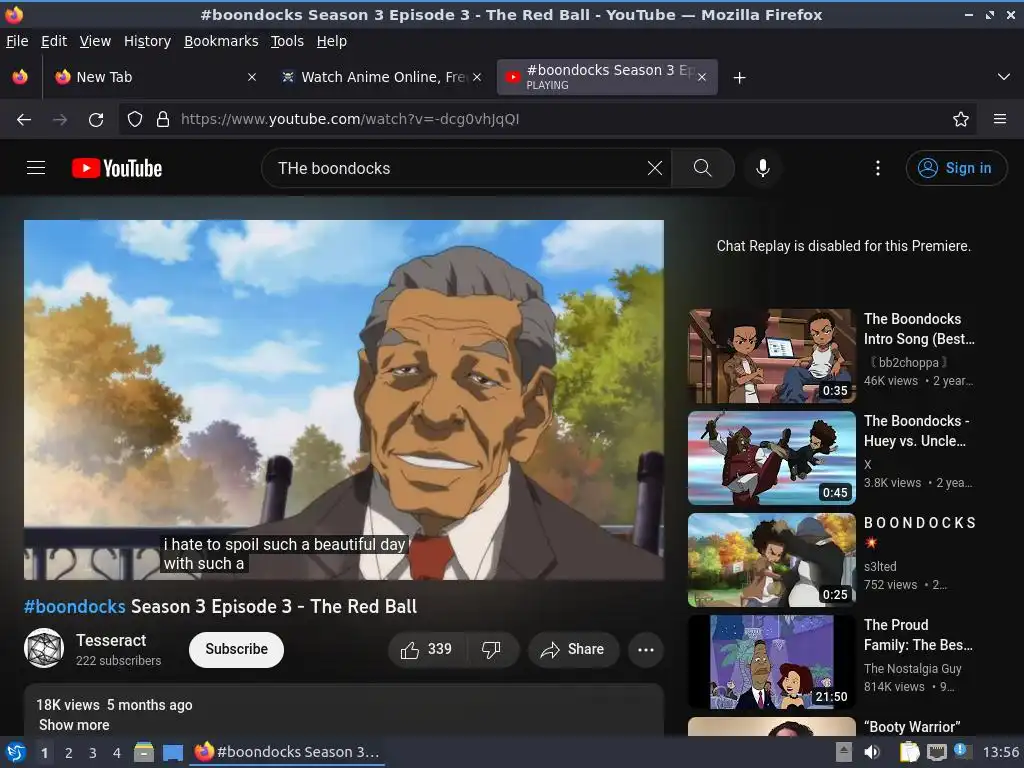Open the File menu
This screenshot has width=1024, height=768.
pyautogui.click(x=17, y=41)
